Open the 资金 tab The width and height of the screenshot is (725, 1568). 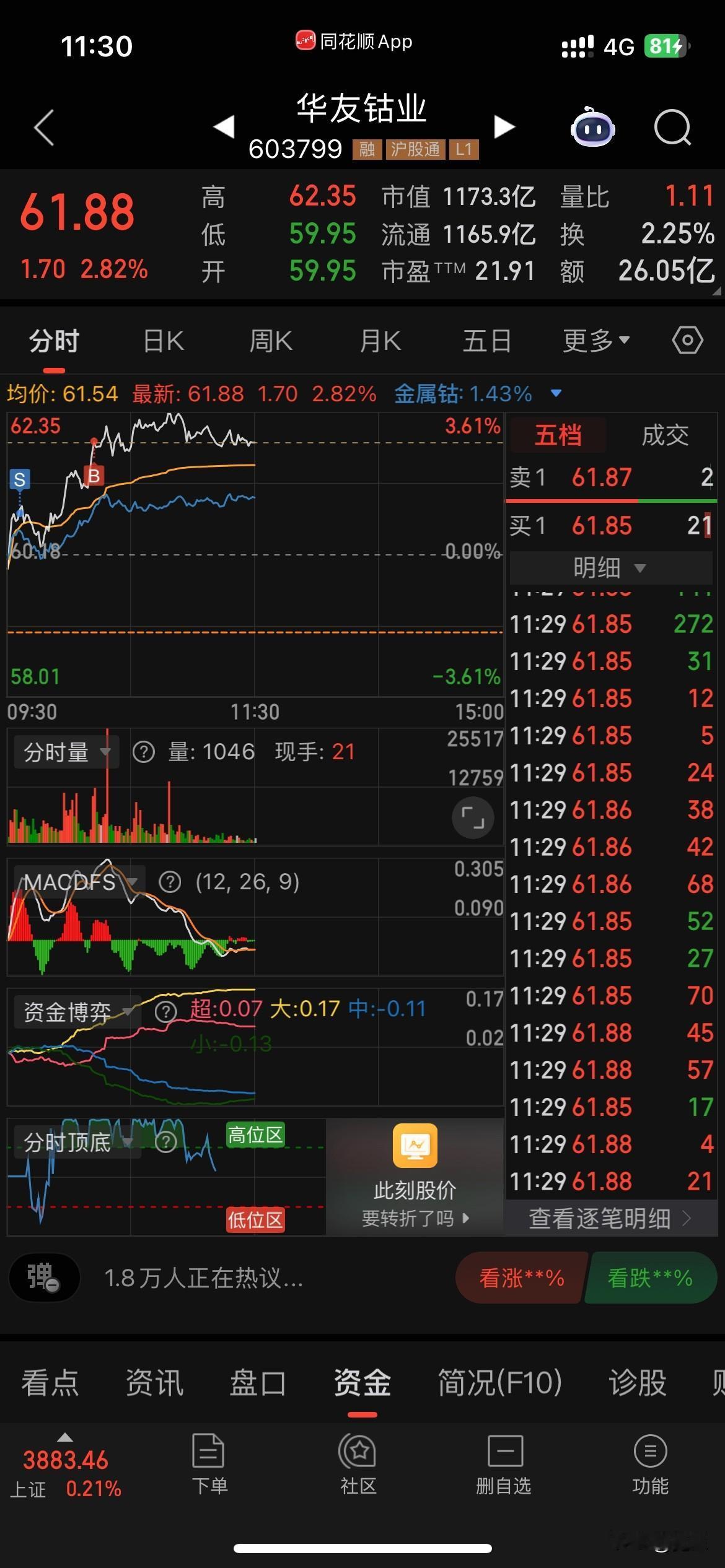point(362,1382)
